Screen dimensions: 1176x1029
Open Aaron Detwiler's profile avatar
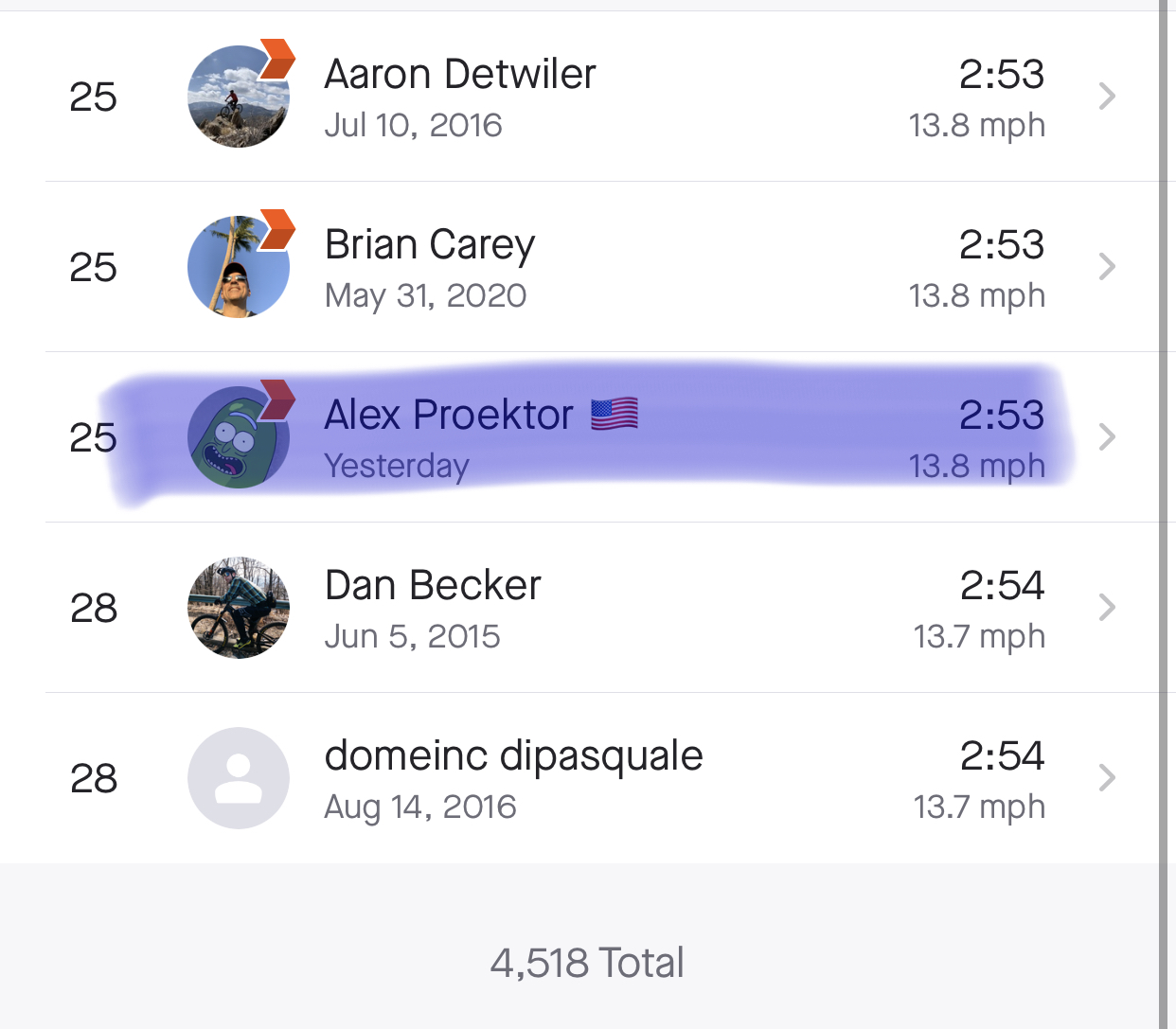pos(239,97)
